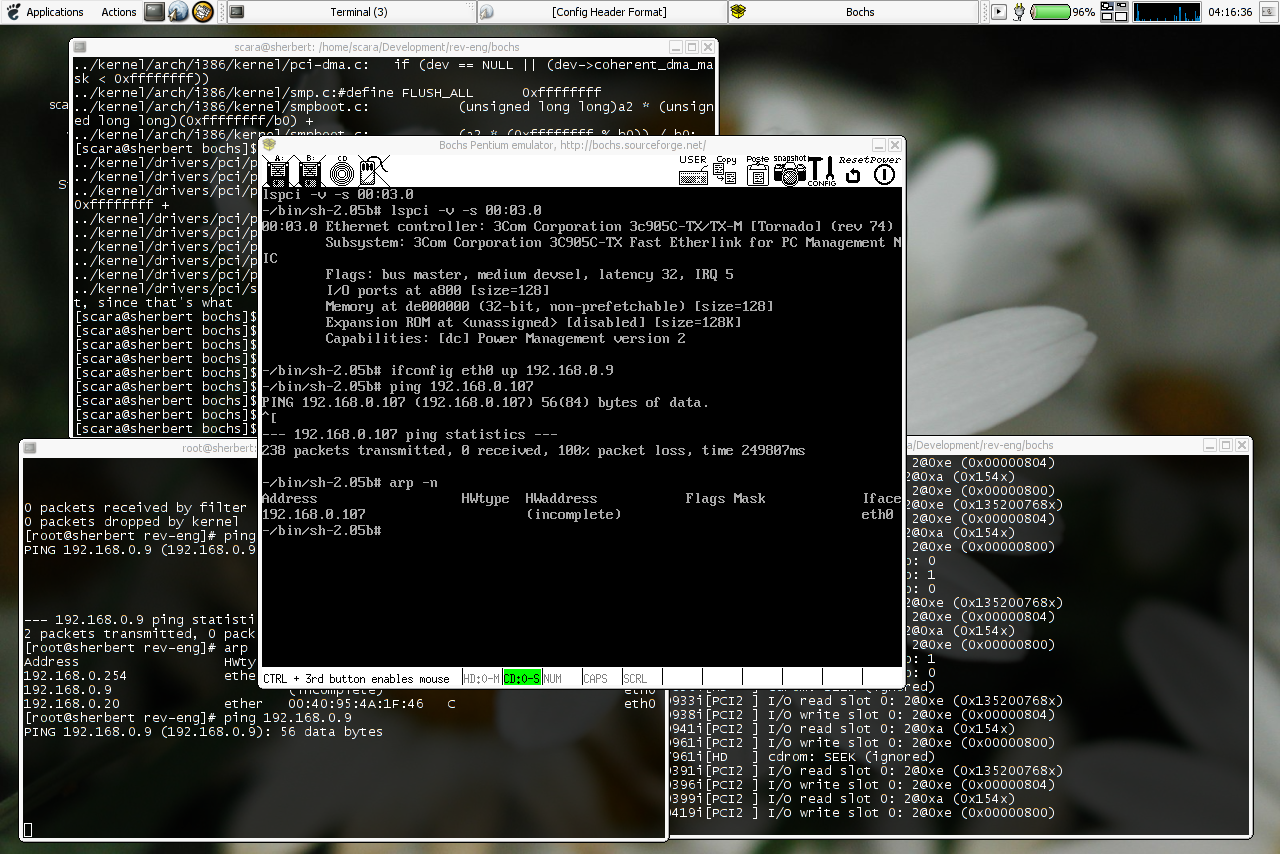Viewport: 1280px width, 854px height.
Task: Switch to Bochs in the window list
Action: click(852, 12)
